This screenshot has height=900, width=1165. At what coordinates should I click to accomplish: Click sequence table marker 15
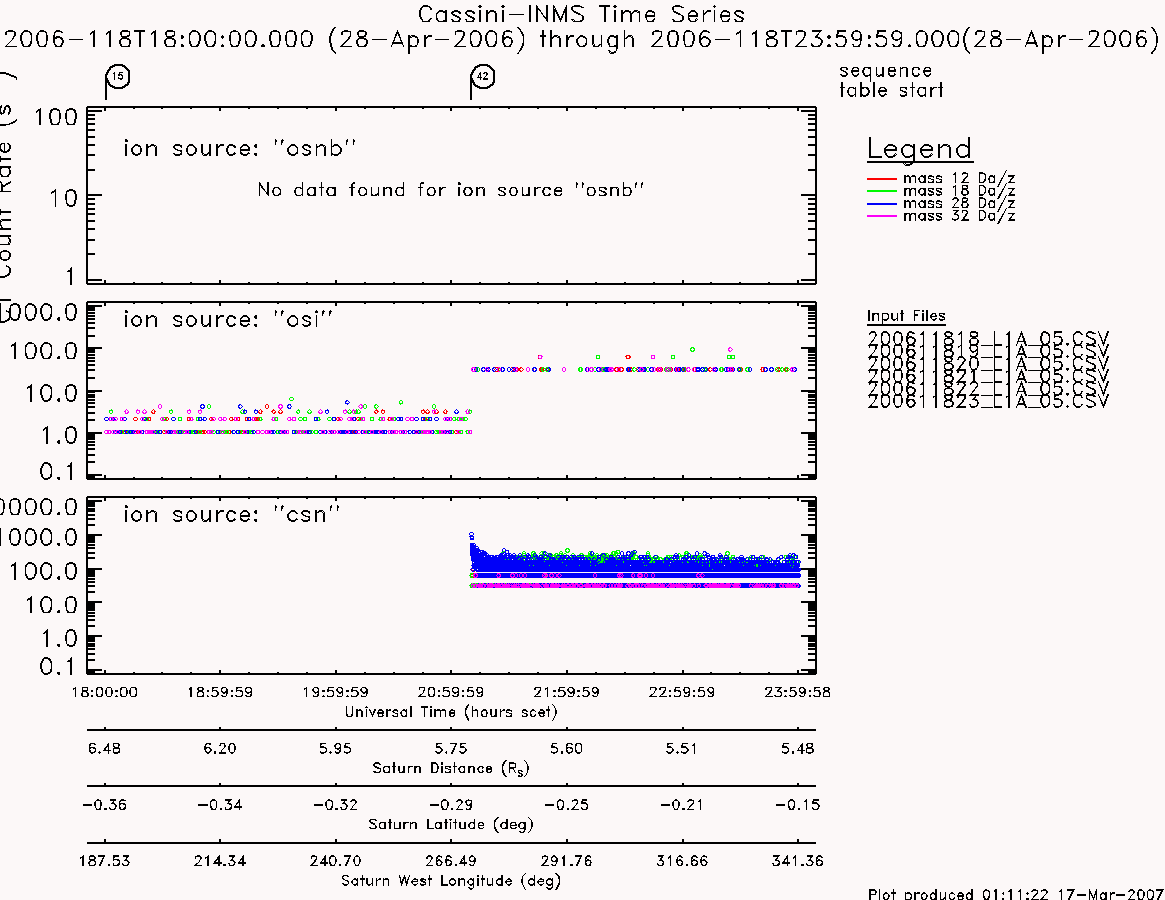[x=117, y=77]
